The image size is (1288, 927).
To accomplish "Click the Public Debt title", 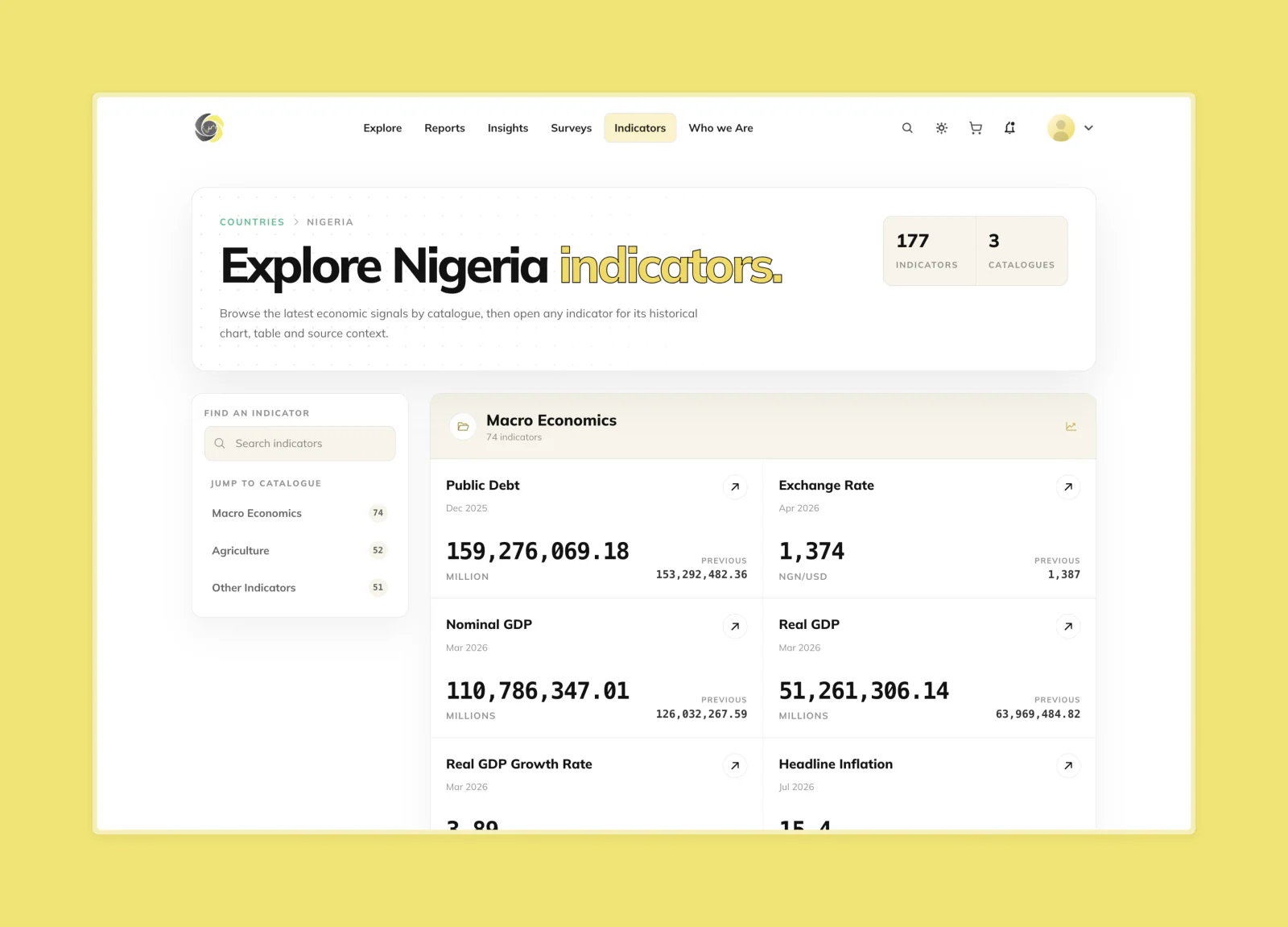I will coord(483,486).
